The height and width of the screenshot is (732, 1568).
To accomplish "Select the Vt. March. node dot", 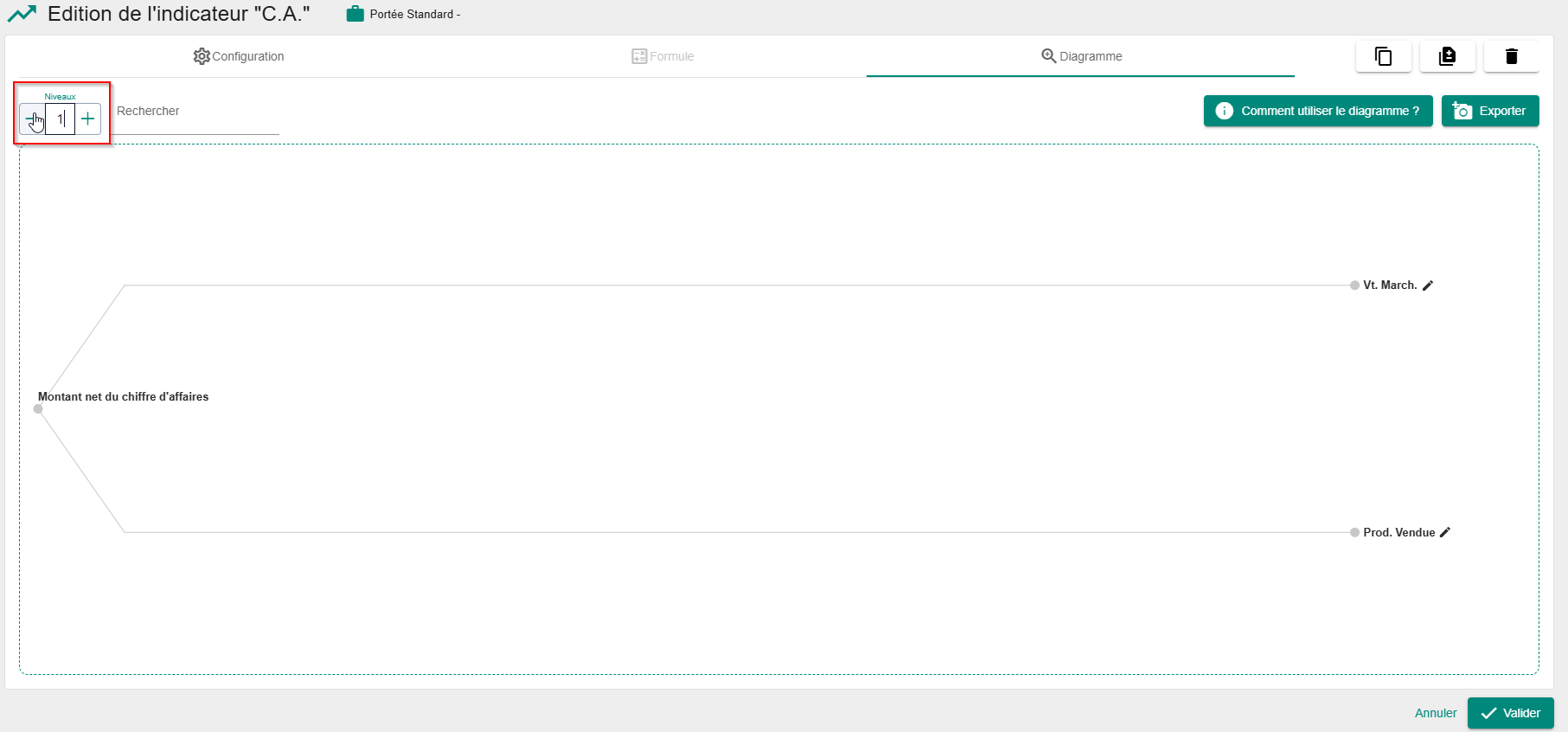I will pyautogui.click(x=1354, y=286).
